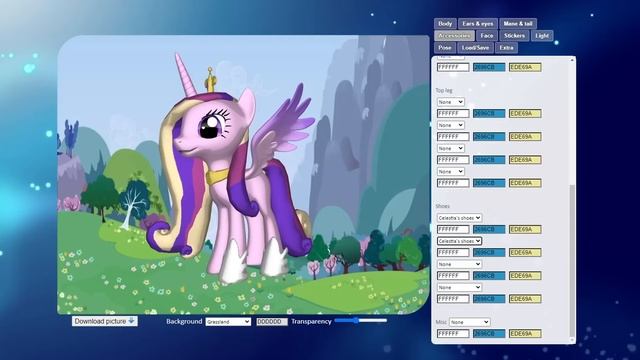The height and width of the screenshot is (360, 640).
Task: Open the fourth Shoes dropdown set to None
Action: click(x=459, y=287)
